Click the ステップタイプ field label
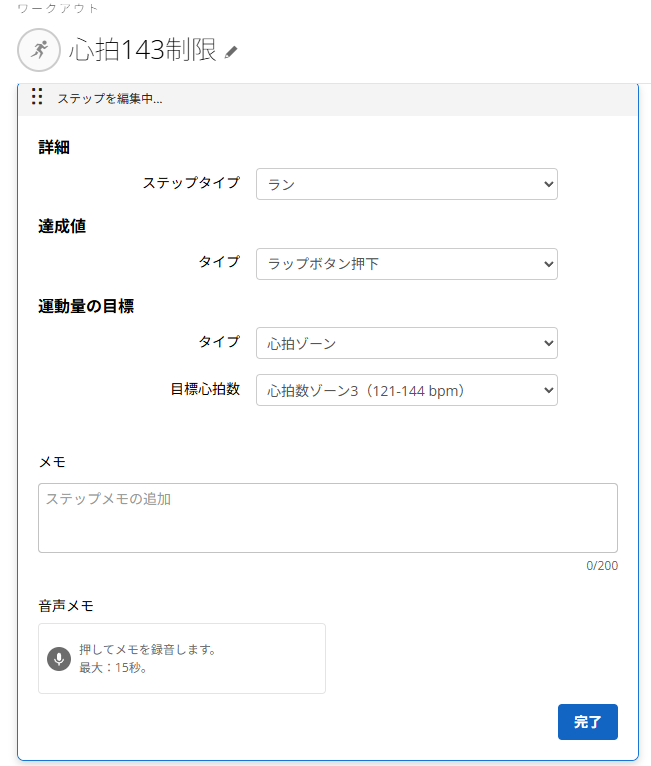 (191, 183)
